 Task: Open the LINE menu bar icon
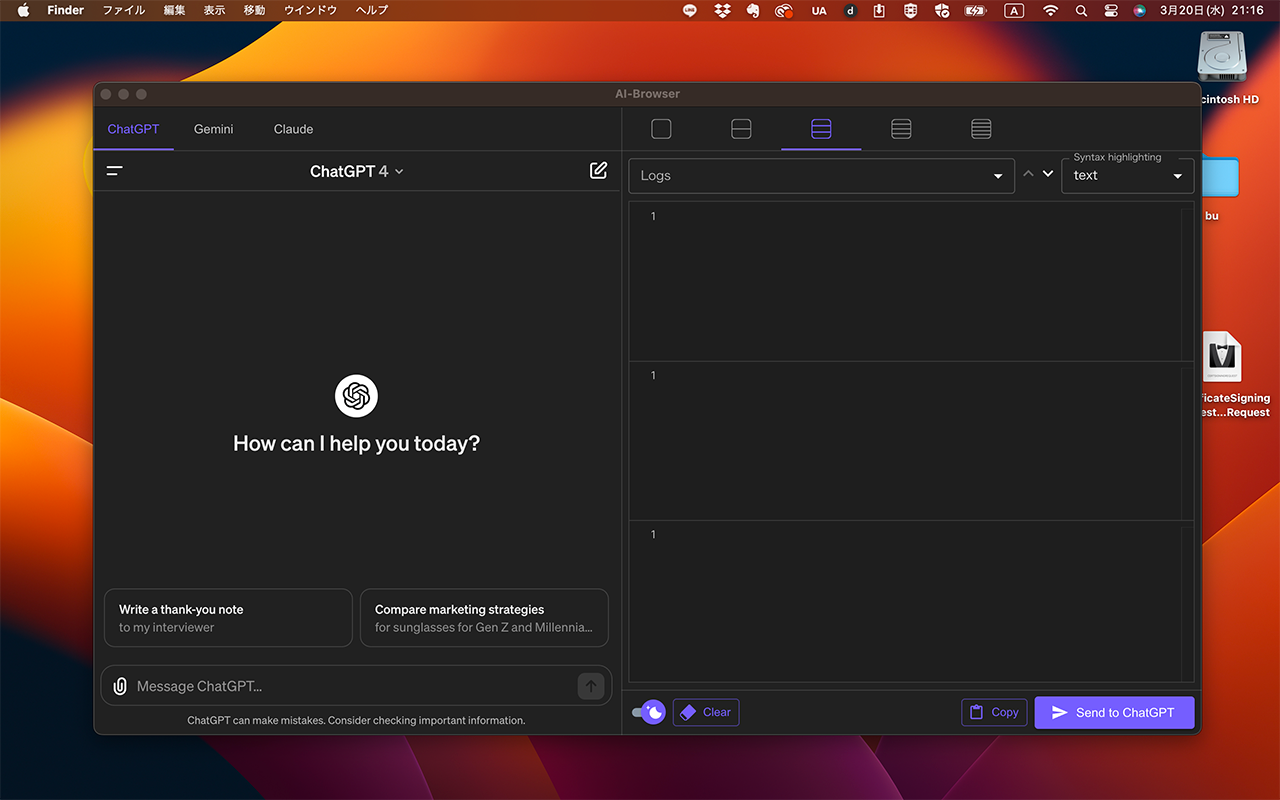689,10
